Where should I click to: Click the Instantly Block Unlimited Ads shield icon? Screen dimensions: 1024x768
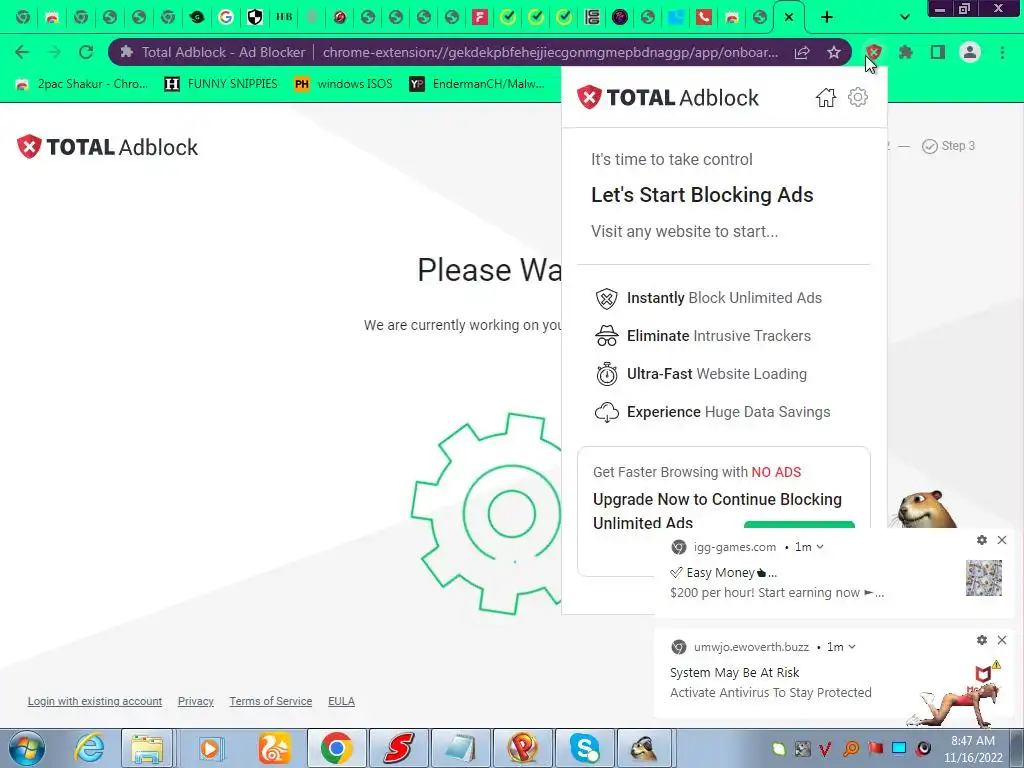(607, 298)
